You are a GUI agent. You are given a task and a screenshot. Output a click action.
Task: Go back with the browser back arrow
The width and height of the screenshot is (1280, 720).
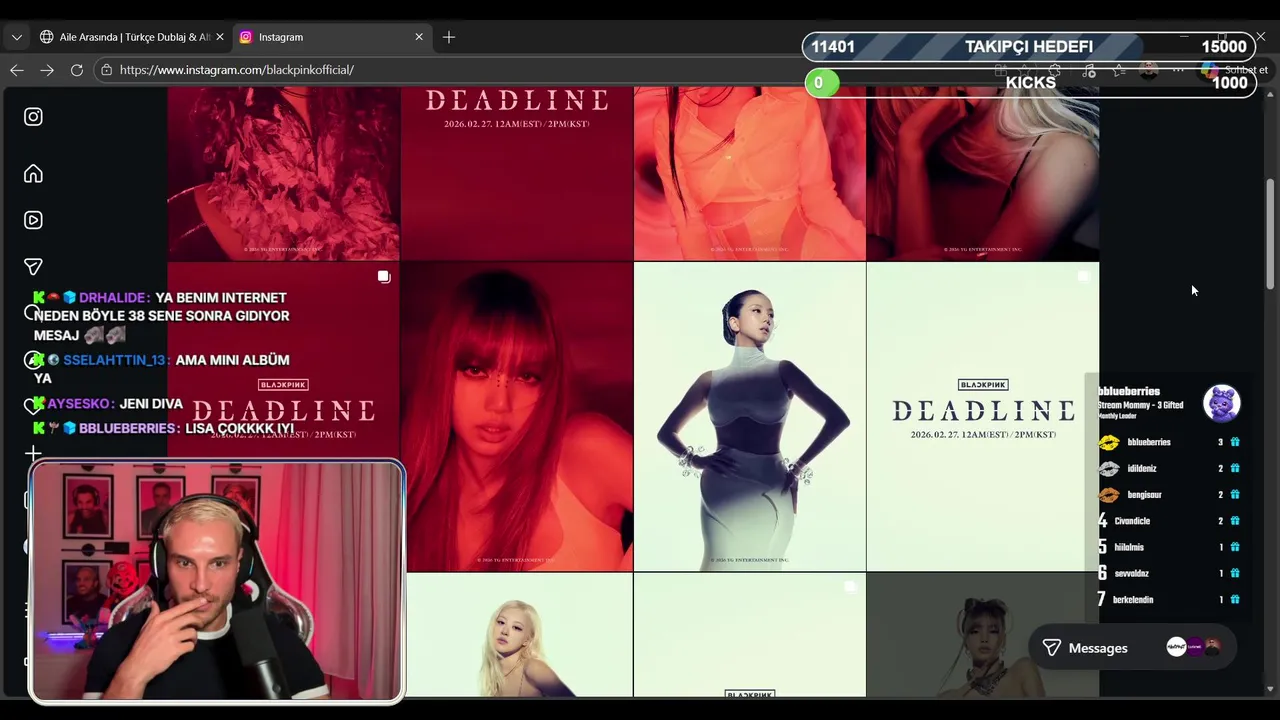tap(17, 70)
